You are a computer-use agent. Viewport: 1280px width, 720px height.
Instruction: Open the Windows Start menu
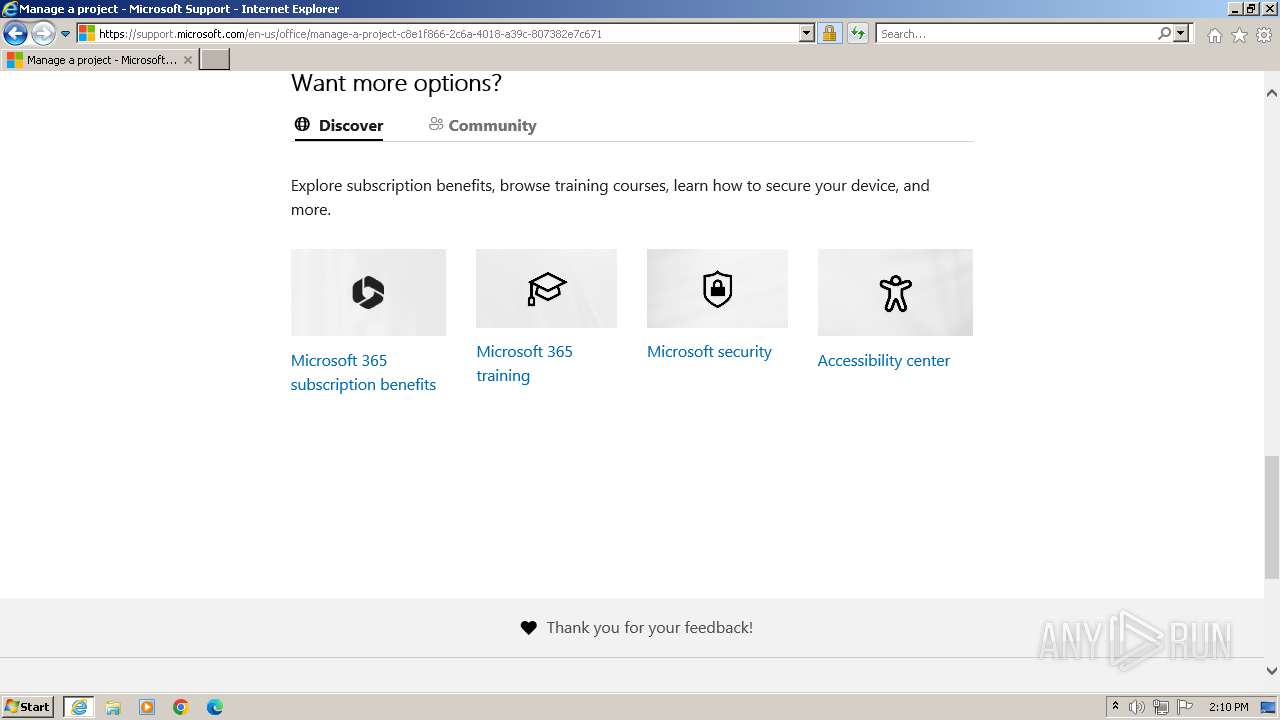pyautogui.click(x=28, y=706)
